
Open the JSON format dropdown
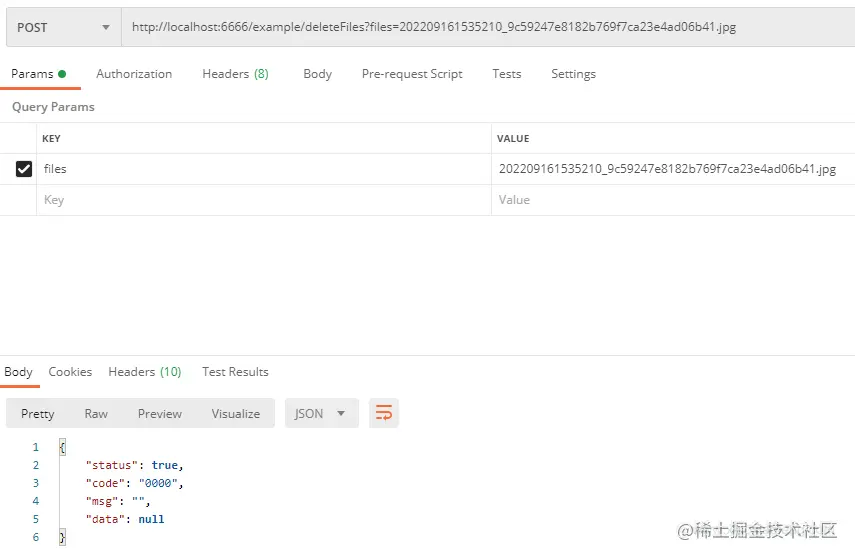(321, 413)
